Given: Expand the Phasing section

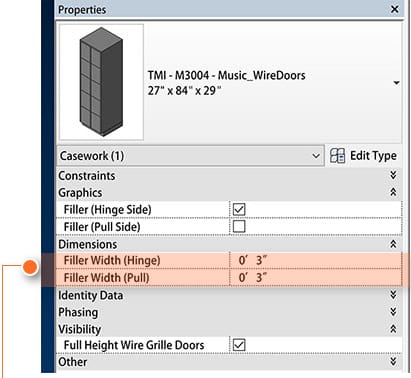Looking at the screenshot, I should point(393,312).
